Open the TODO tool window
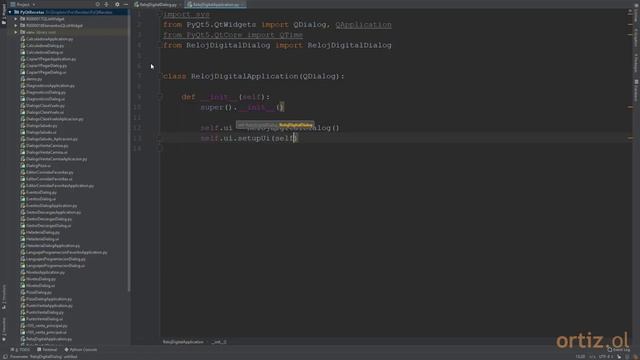The height and width of the screenshot is (360, 640). point(20,350)
